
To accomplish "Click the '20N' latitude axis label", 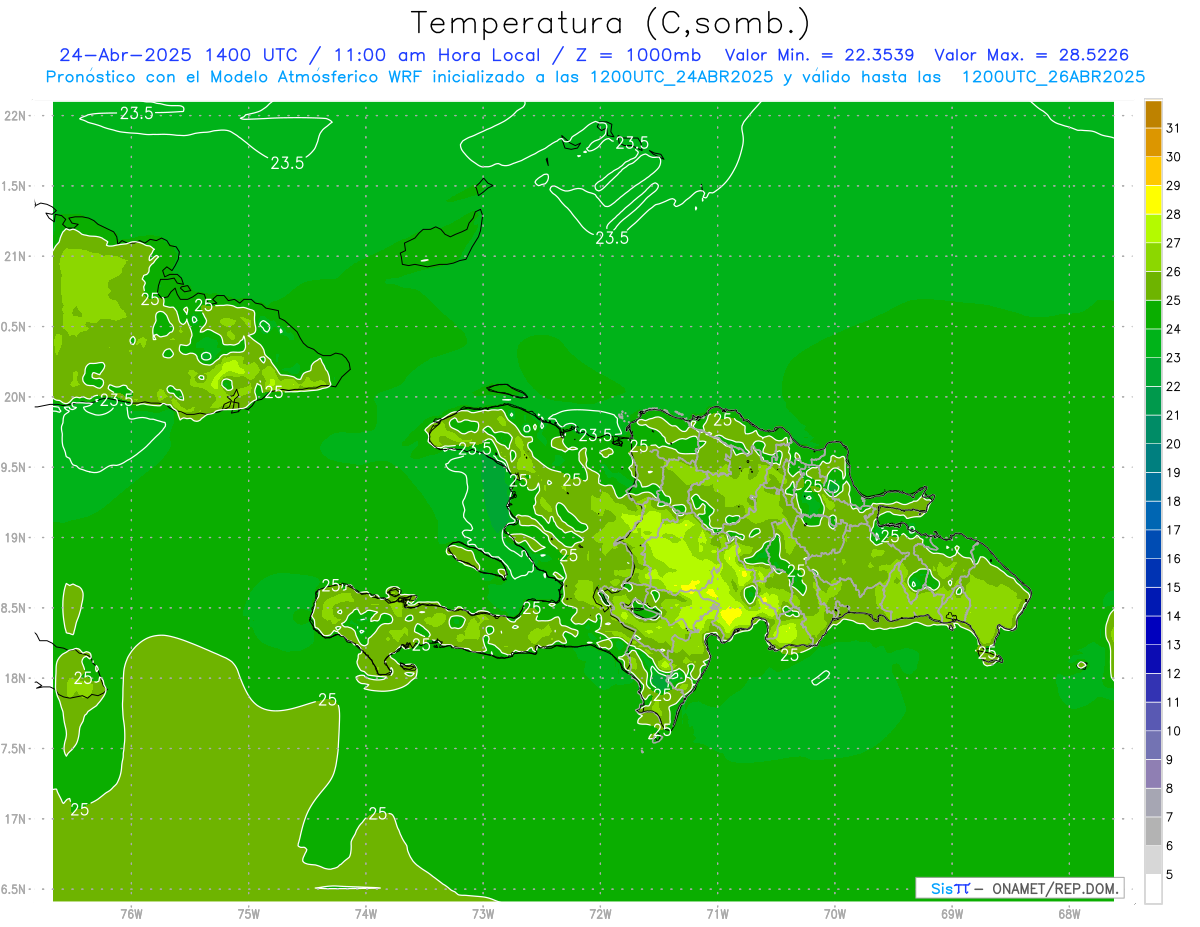I will click(x=16, y=397).
